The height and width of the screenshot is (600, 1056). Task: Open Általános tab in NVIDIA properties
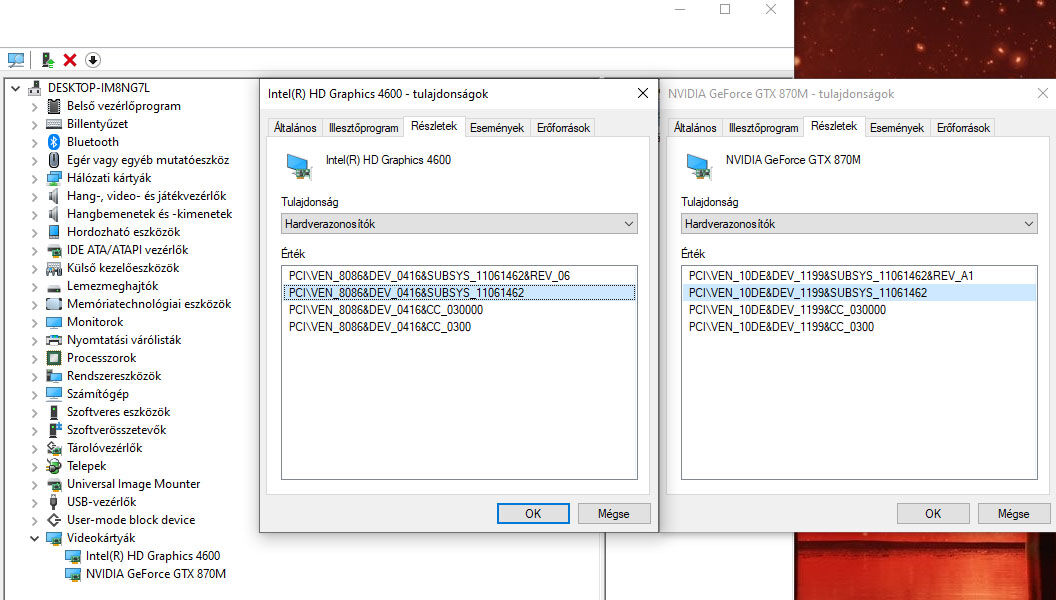pos(695,128)
